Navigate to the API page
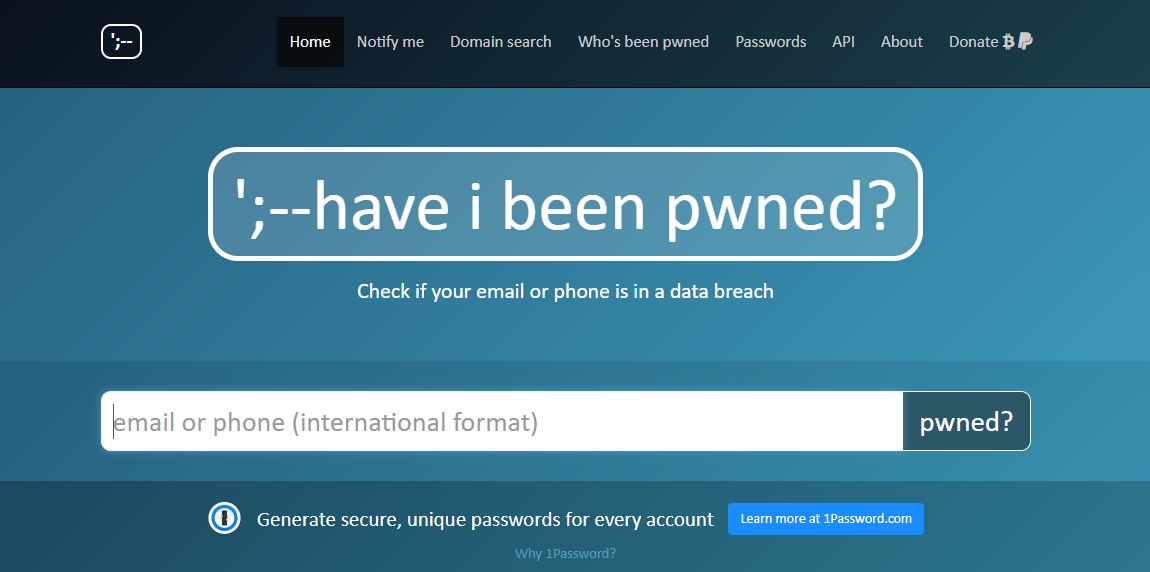This screenshot has height=572, width=1150. tap(843, 42)
